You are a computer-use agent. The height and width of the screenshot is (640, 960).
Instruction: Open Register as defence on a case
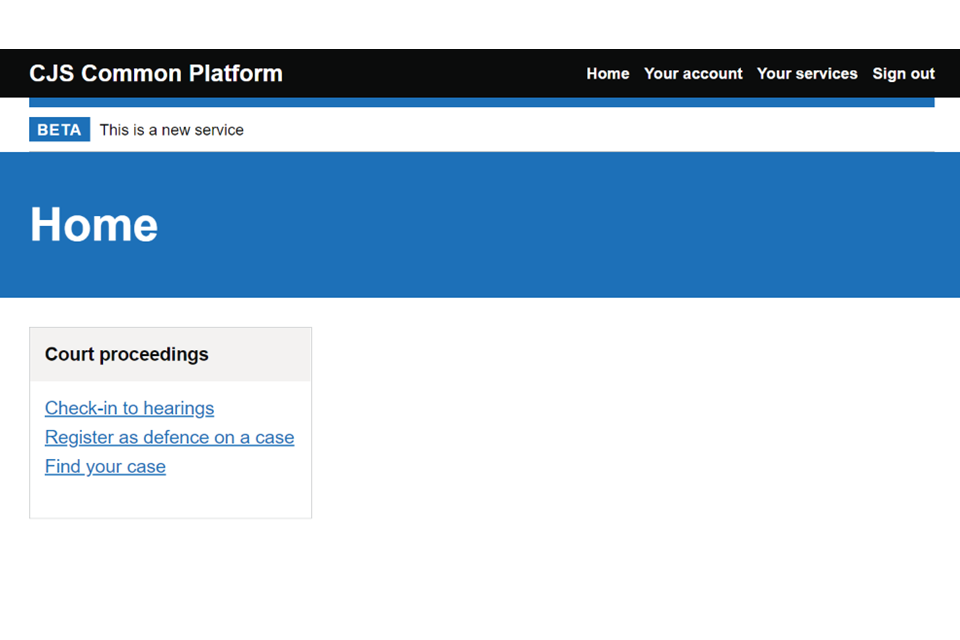tap(169, 438)
